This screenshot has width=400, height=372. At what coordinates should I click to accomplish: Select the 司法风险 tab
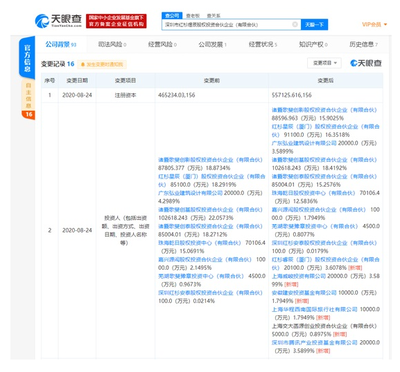coord(112,44)
